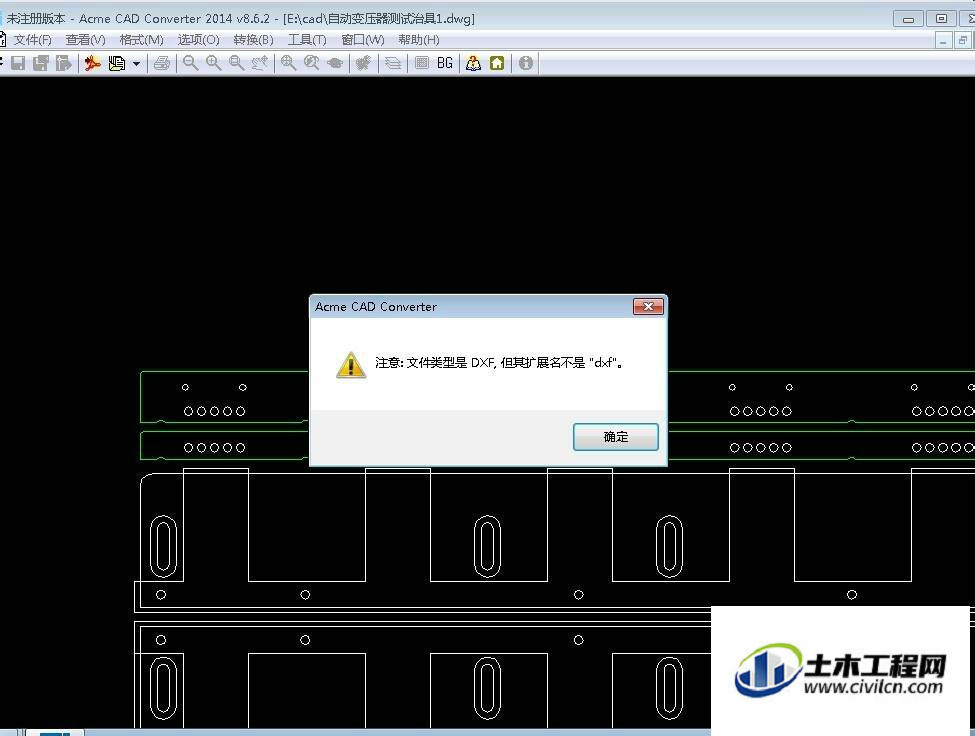Click the warning message text about DXF
Viewport: 975px width, 736px height.
(499, 362)
